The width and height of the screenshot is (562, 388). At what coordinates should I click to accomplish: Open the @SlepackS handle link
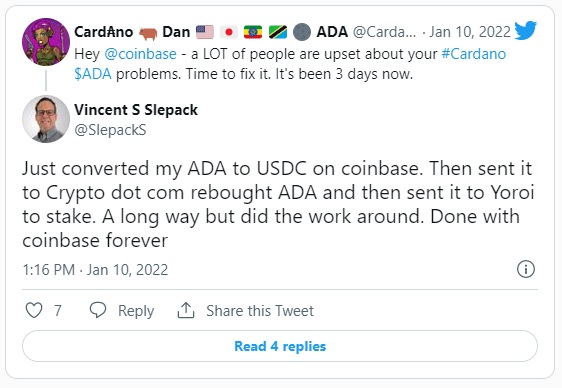pos(110,130)
